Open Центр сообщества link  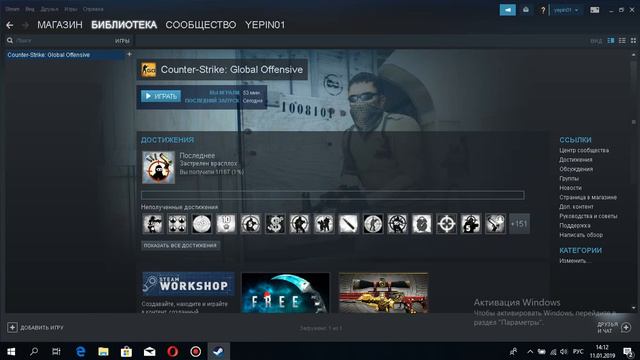584,150
